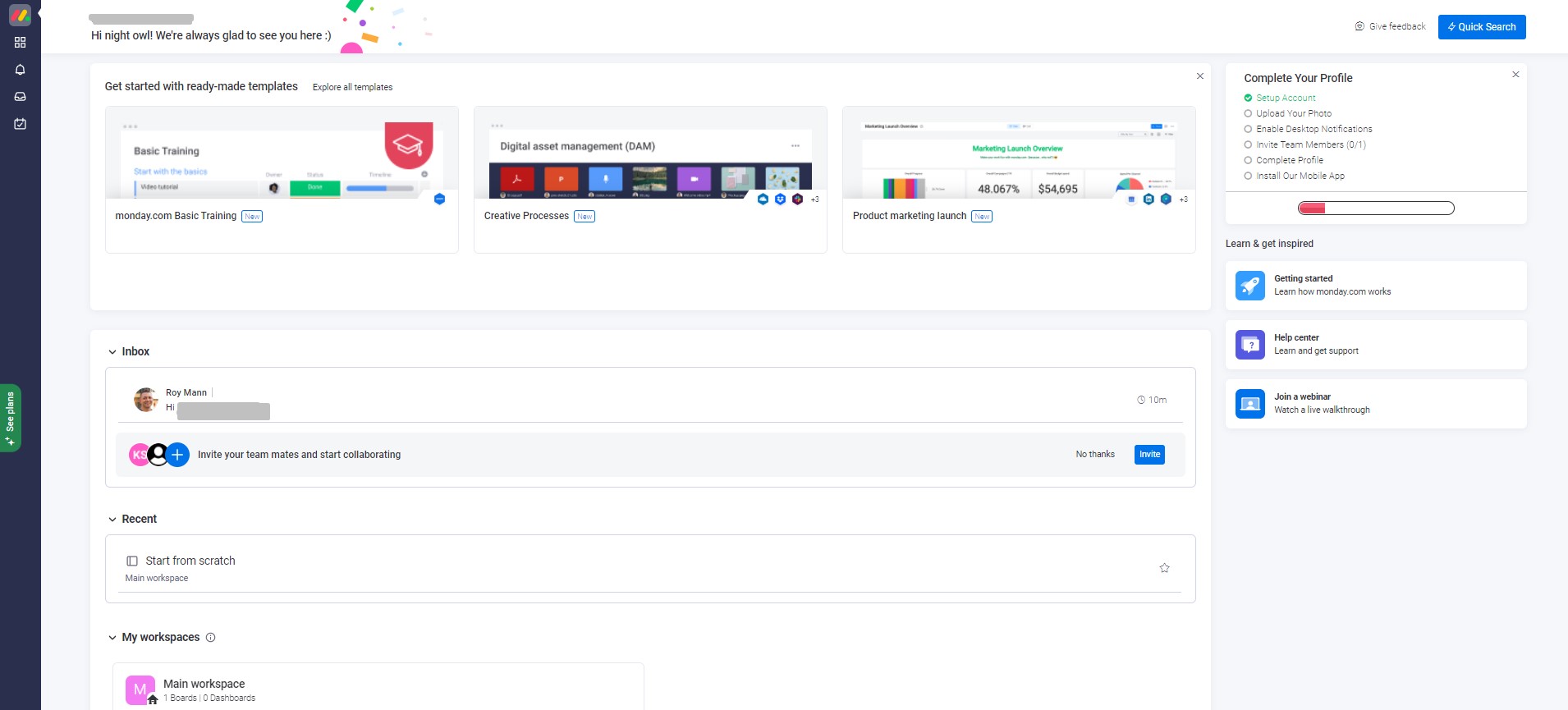Open Product marketing launch template thumbnail
The image size is (1568, 710).
[1019, 153]
